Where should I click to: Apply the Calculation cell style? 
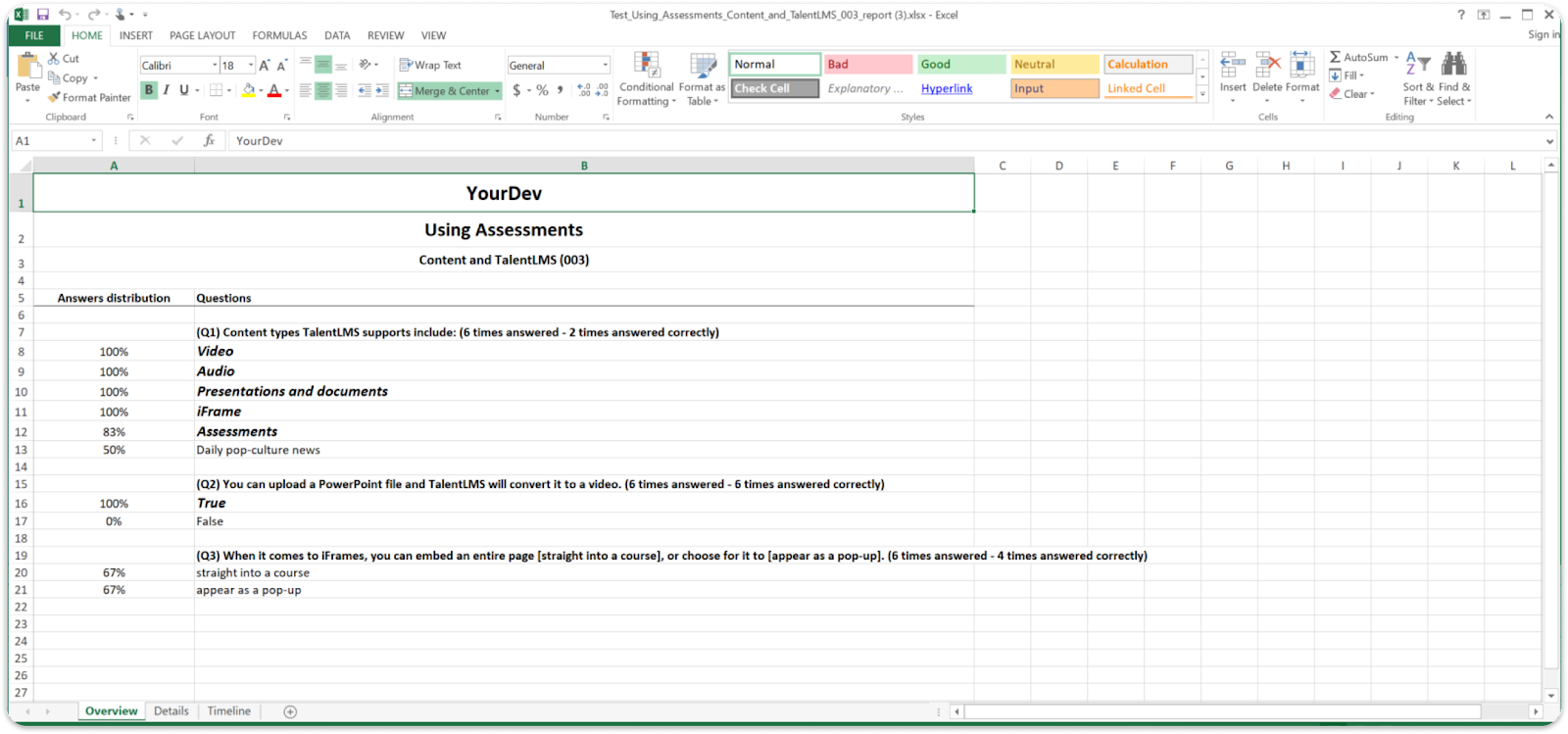pos(1149,65)
